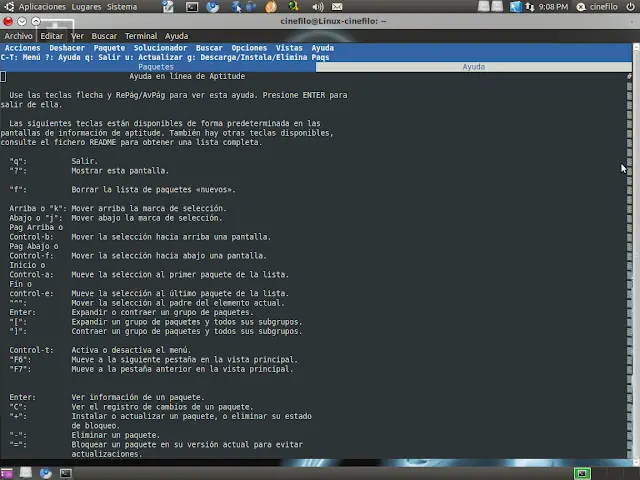Show desktop using bottom-left panel icon
This screenshot has height=480, width=640.
tap(7, 473)
